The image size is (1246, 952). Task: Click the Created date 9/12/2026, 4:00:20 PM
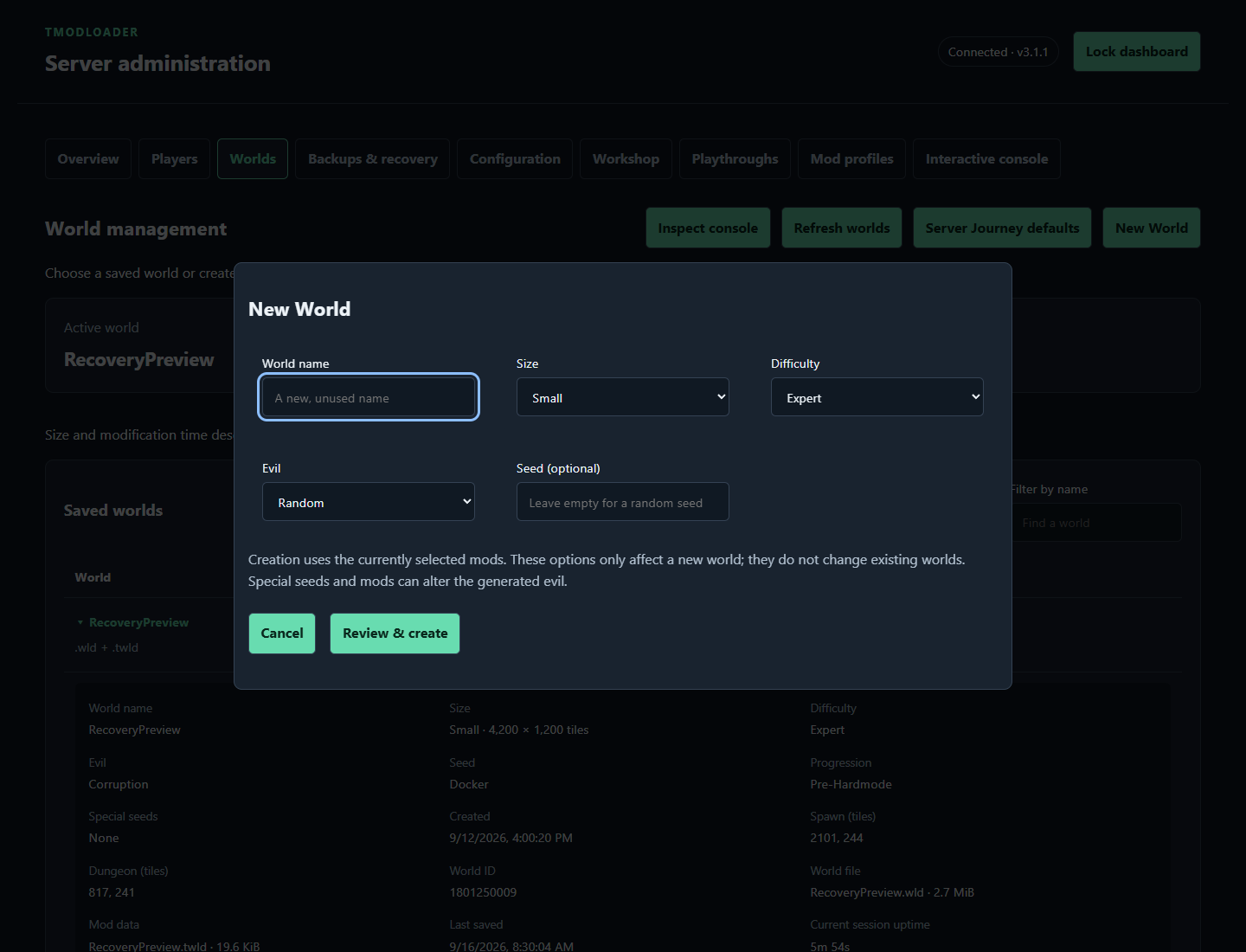point(511,838)
